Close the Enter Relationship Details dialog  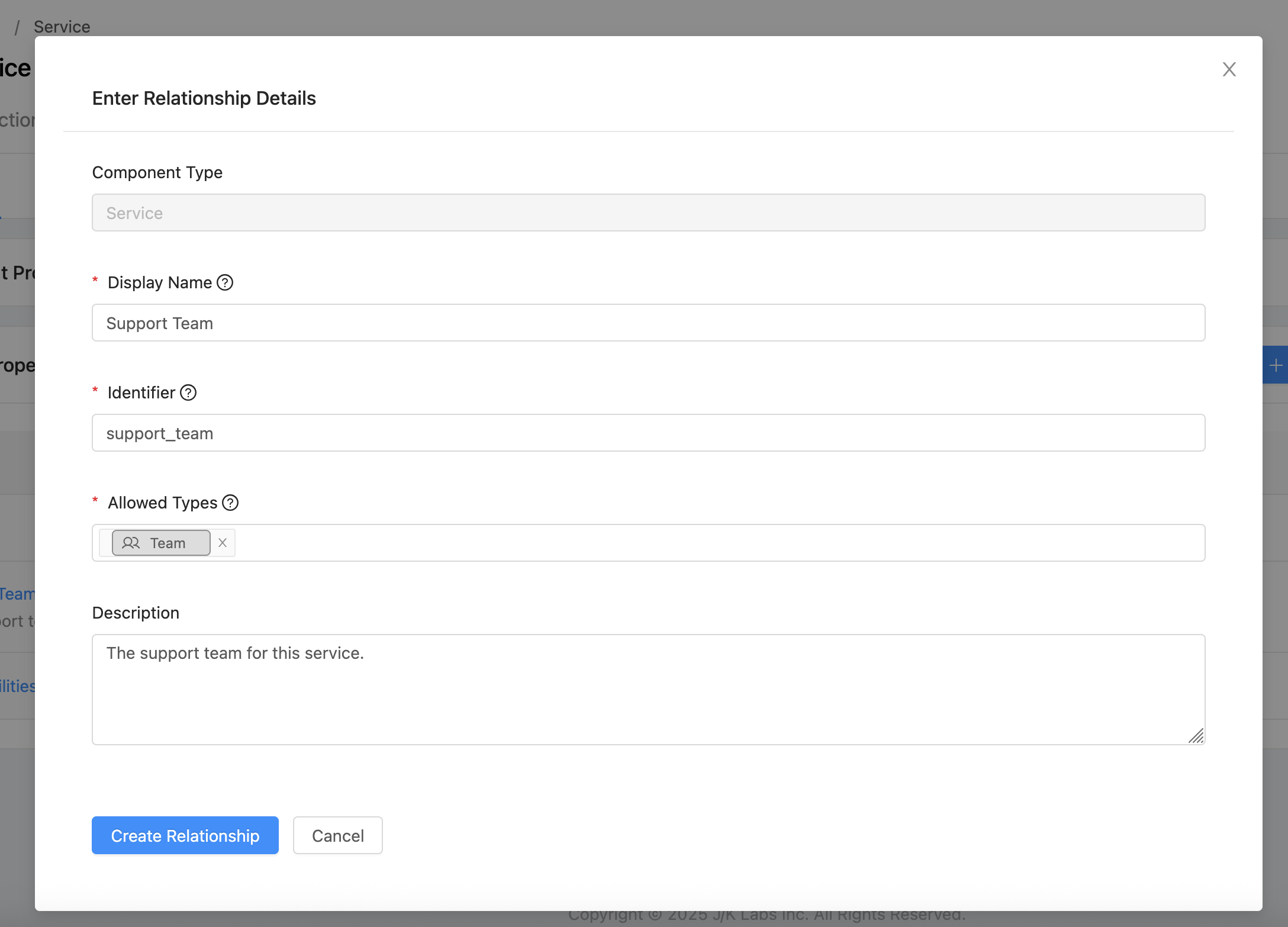1229,69
